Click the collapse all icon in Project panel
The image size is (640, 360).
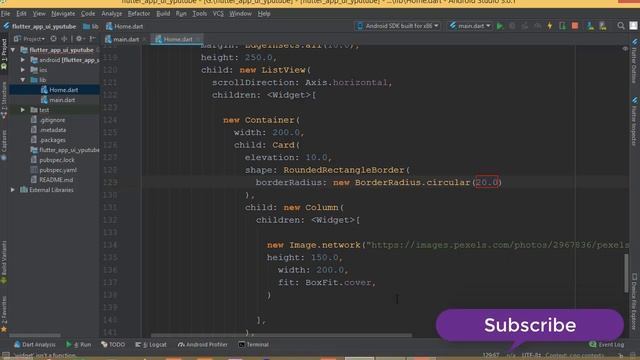64,39
